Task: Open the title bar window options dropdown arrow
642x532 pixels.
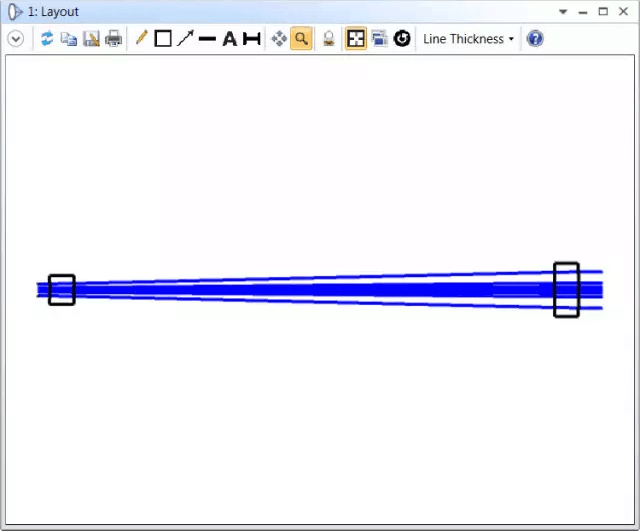Action: click(x=564, y=12)
